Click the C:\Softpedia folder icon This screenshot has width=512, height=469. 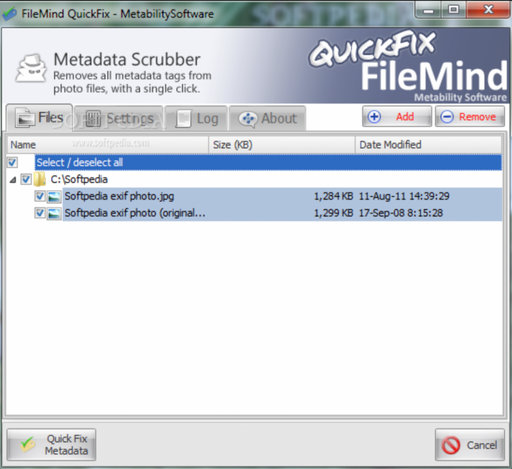40,179
